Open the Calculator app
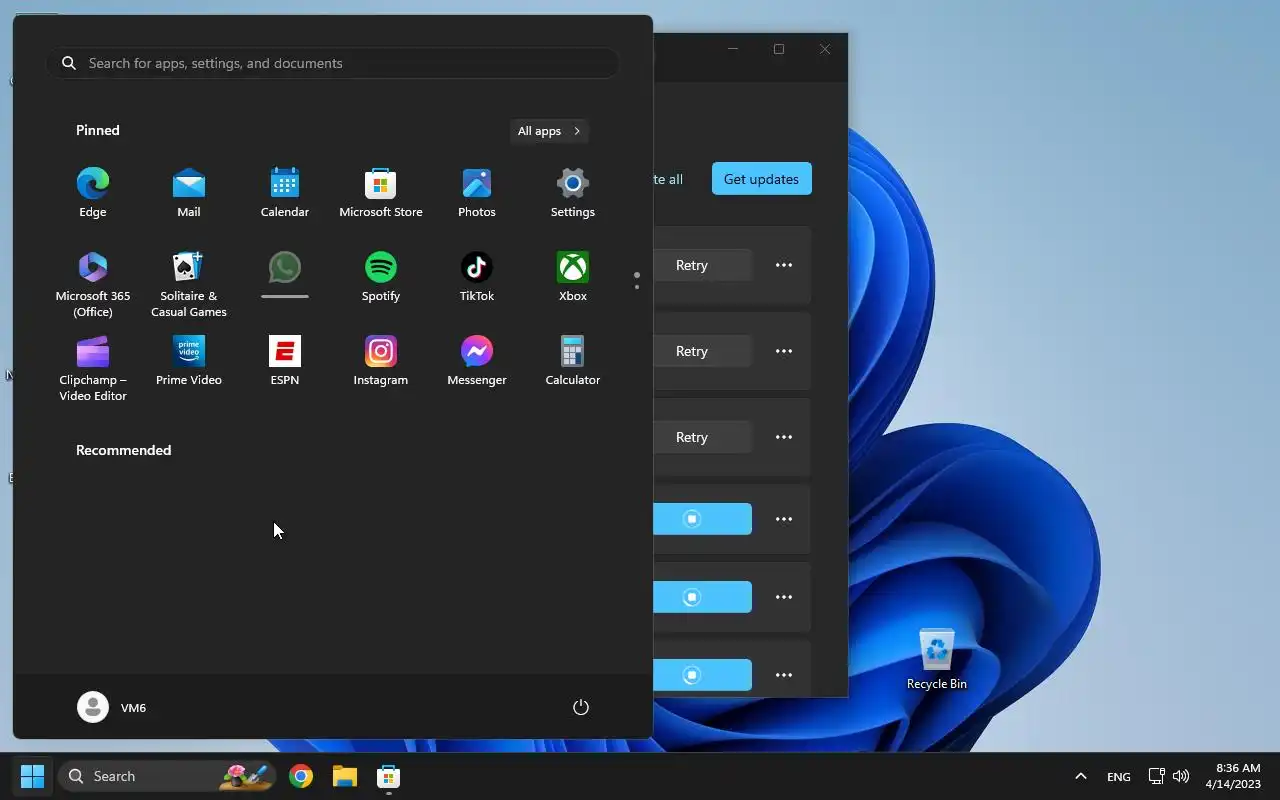 [573, 361]
